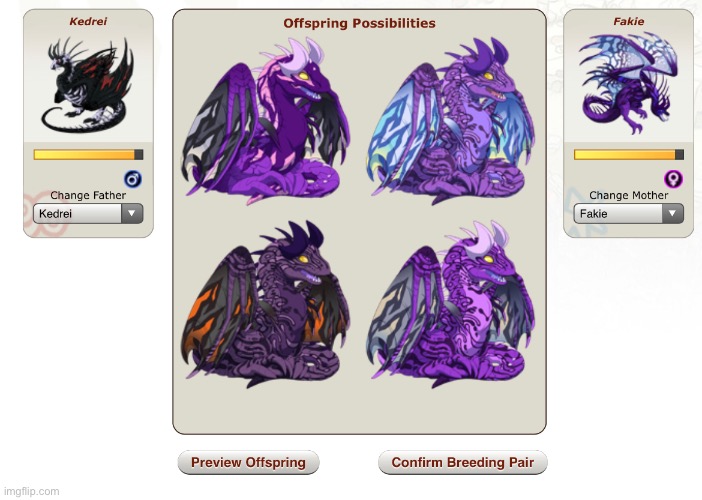Screen dimensions: 702x500
Task: Open the Change Mother dropdown arrow
Action: tap(672, 214)
